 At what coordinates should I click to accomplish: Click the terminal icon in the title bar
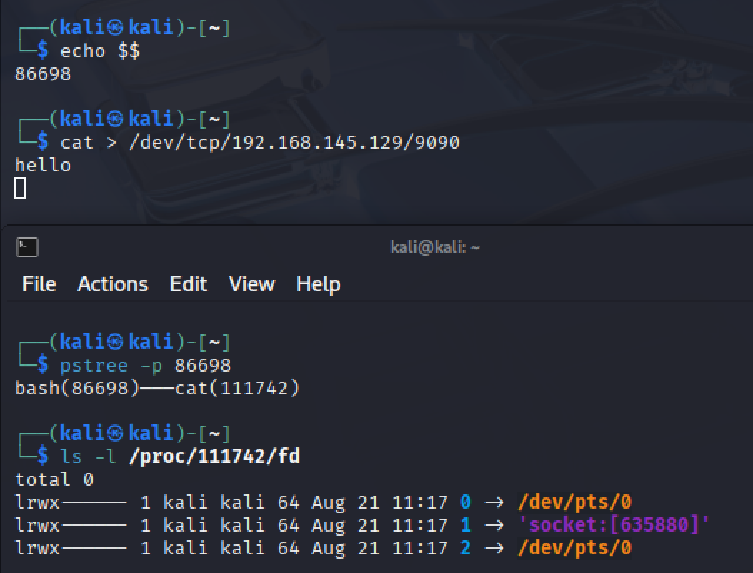coord(28,248)
